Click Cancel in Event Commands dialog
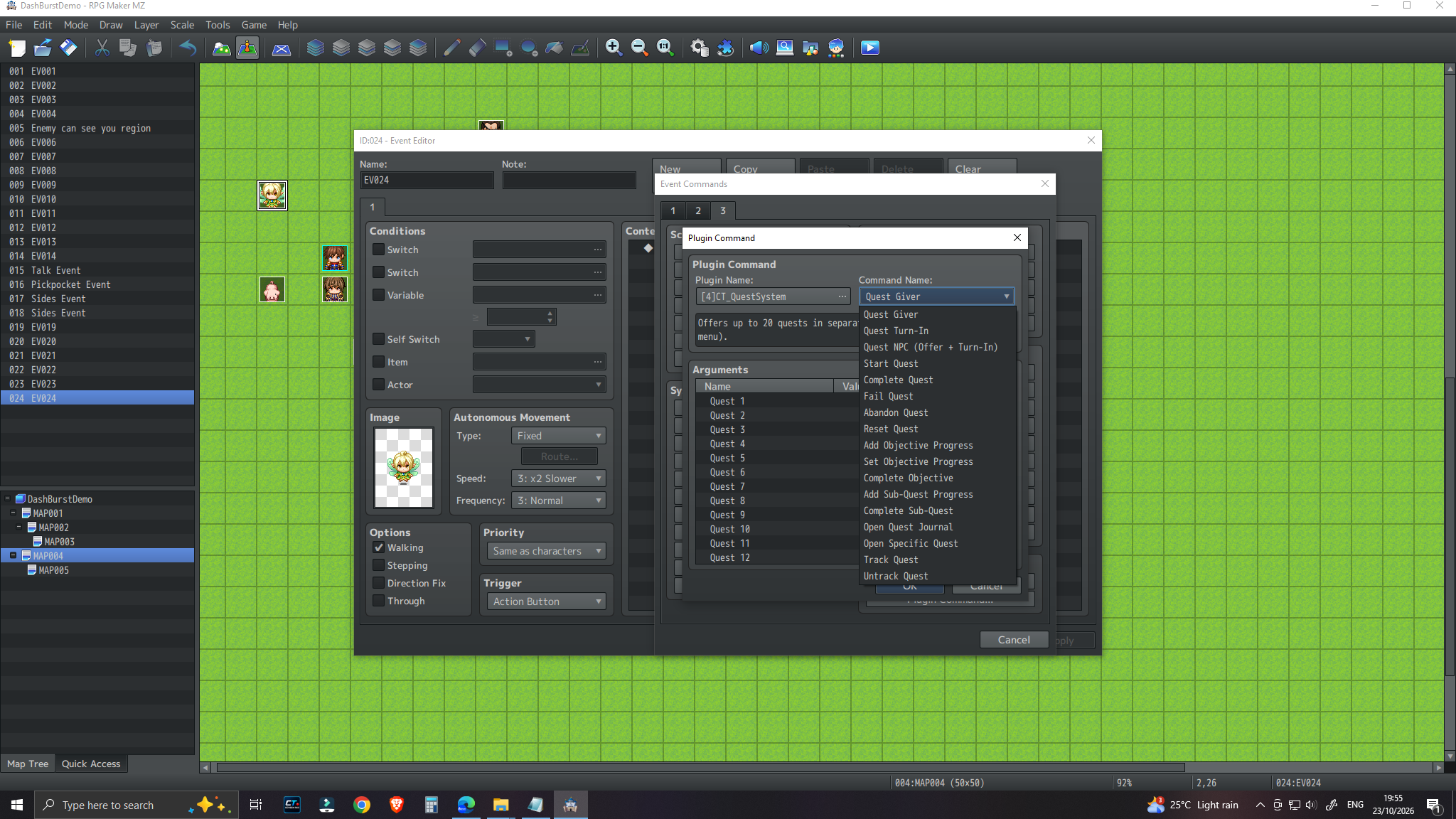This screenshot has height=819, width=1456. pyautogui.click(x=1014, y=640)
